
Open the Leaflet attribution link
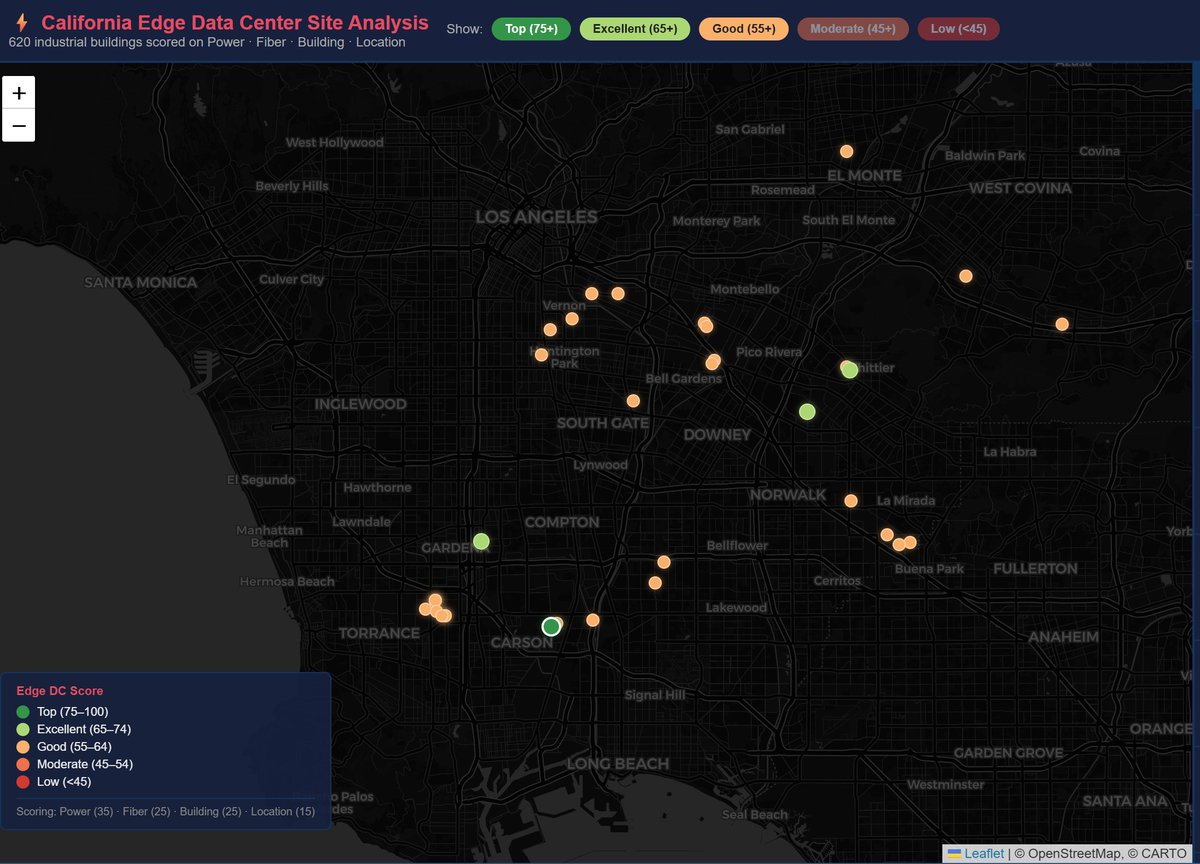tap(976, 854)
